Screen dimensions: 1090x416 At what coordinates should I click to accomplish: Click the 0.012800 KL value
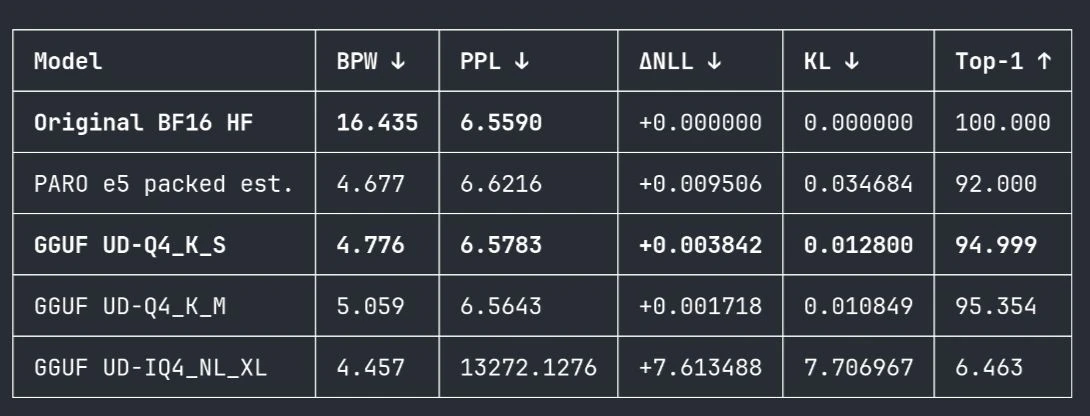(x=859, y=245)
